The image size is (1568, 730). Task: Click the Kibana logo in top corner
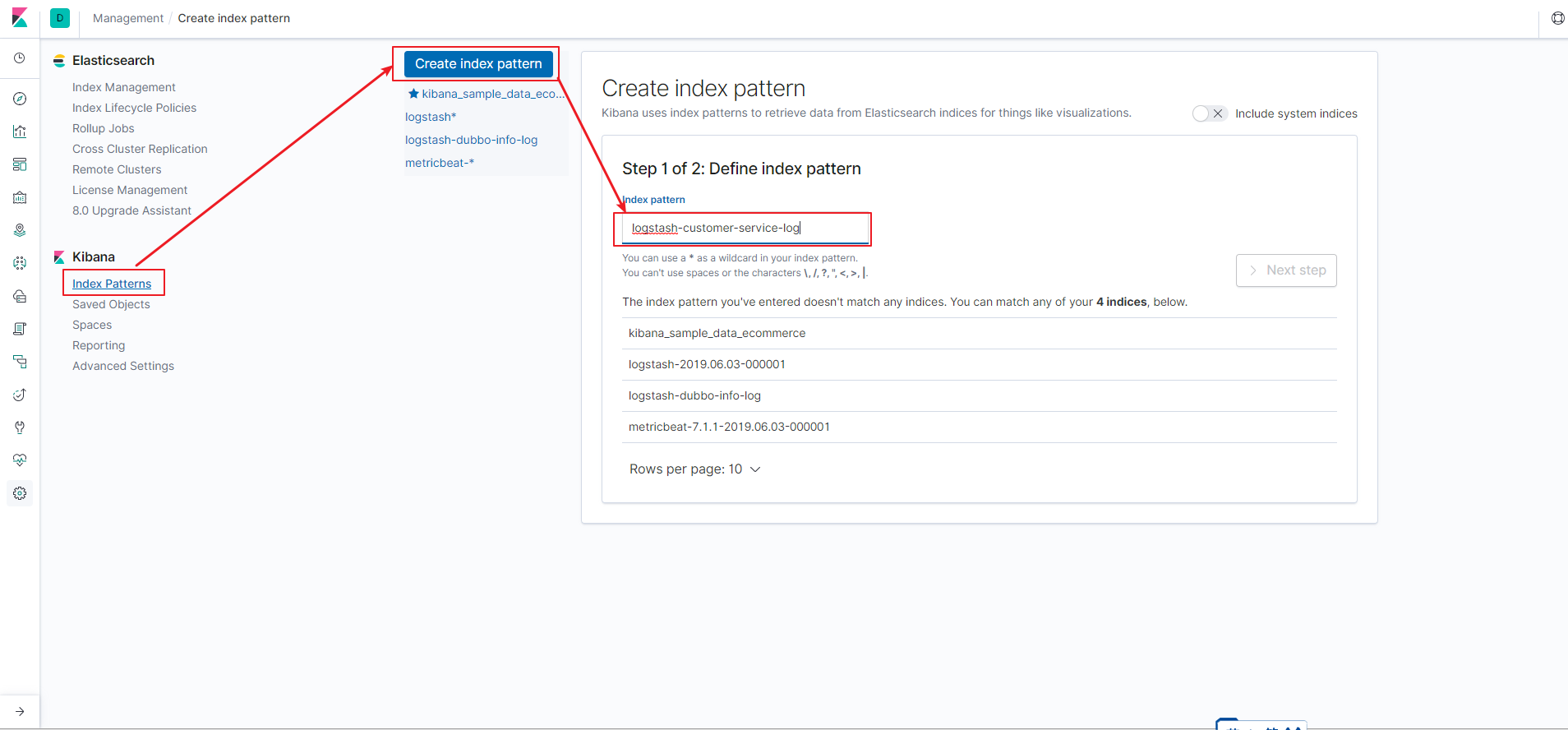pos(20,18)
